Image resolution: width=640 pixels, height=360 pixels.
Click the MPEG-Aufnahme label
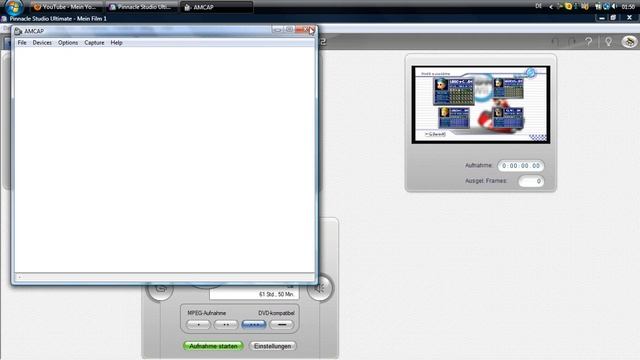click(x=207, y=313)
